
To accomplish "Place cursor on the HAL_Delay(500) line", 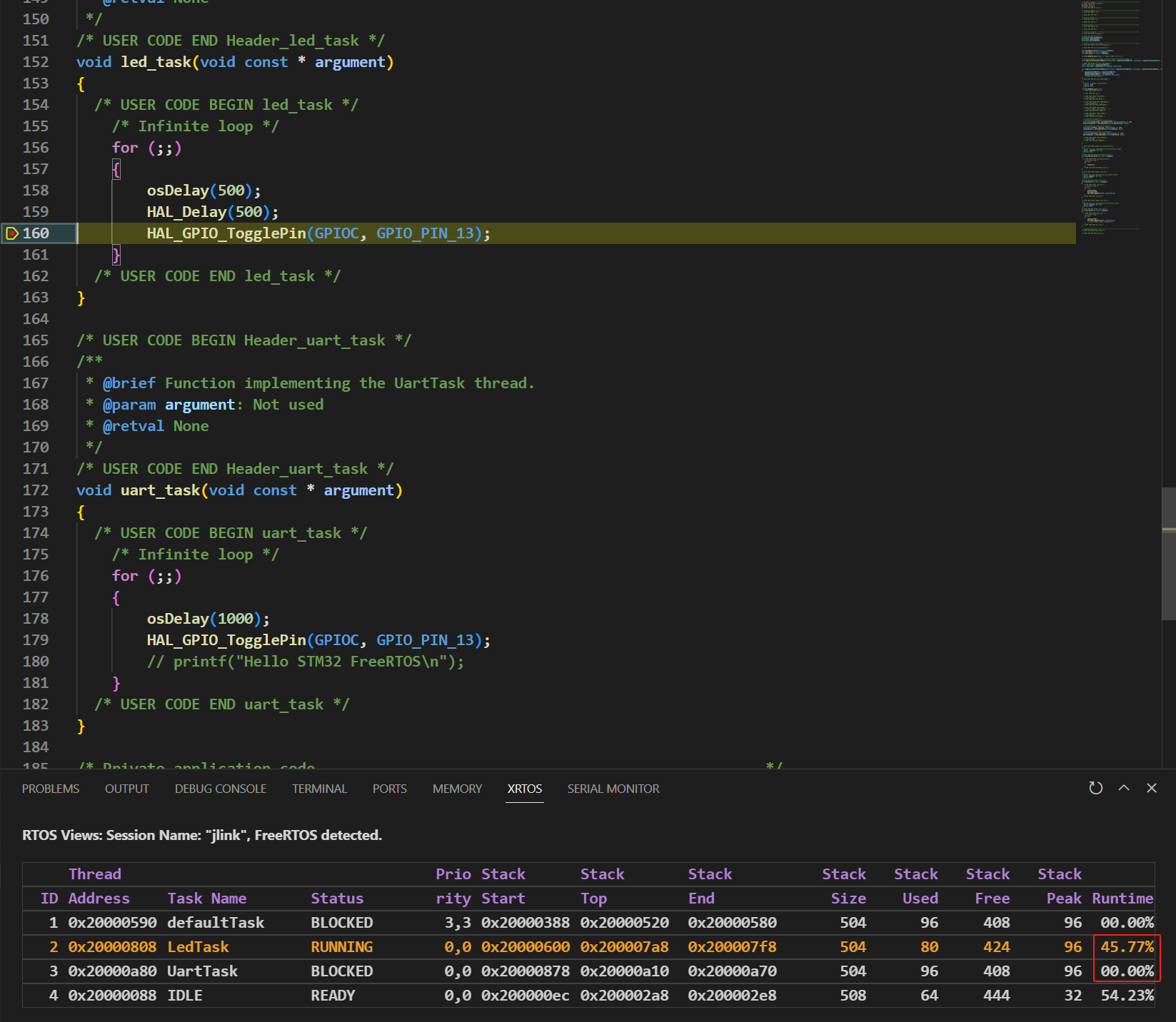I will [212, 212].
